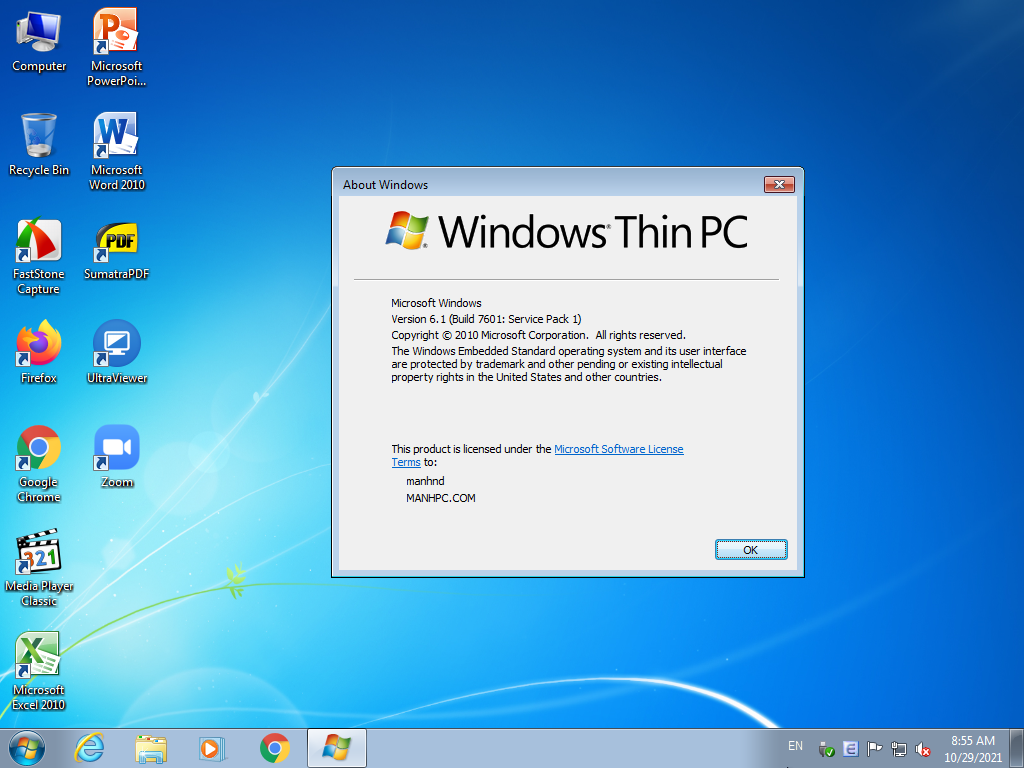This screenshot has height=768, width=1024.
Task: Close the About Windows dialog
Action: click(x=778, y=184)
